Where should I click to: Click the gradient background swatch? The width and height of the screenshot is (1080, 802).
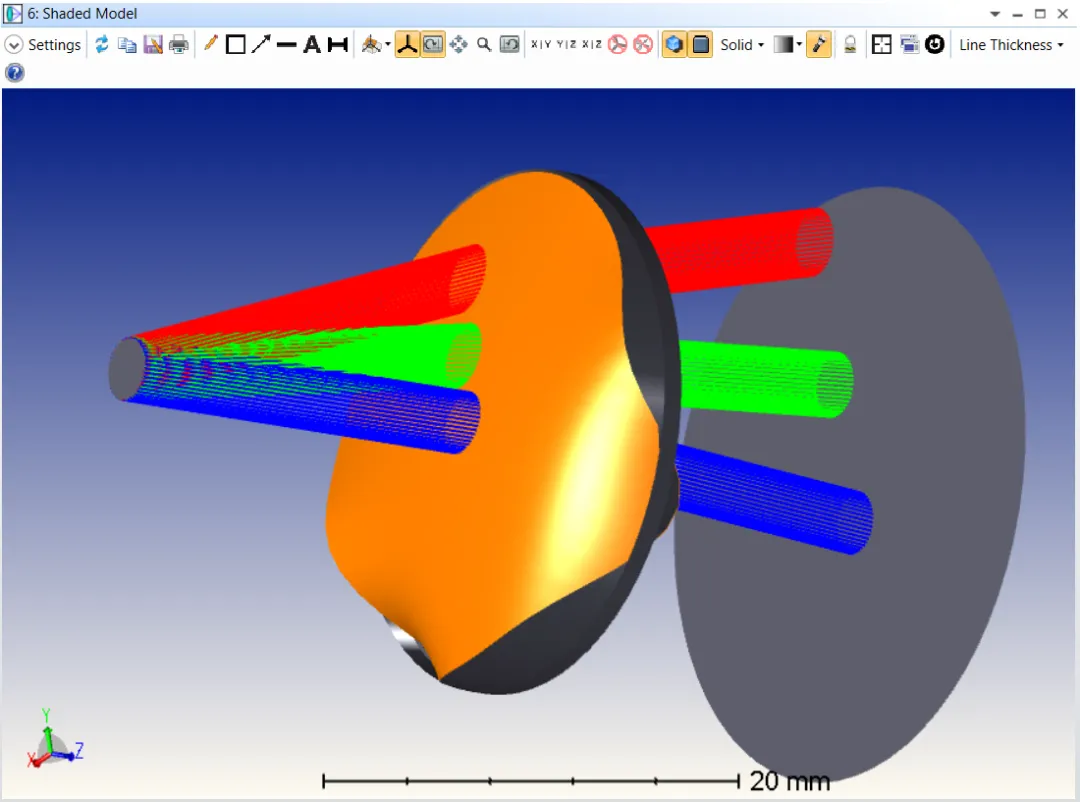pos(783,45)
